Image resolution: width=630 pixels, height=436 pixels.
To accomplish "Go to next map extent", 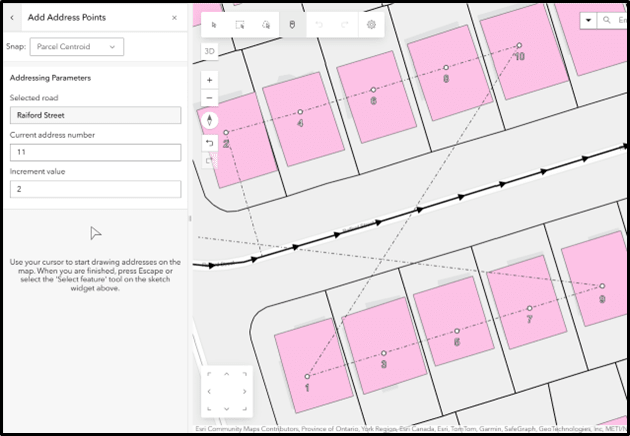I will (x=209, y=161).
